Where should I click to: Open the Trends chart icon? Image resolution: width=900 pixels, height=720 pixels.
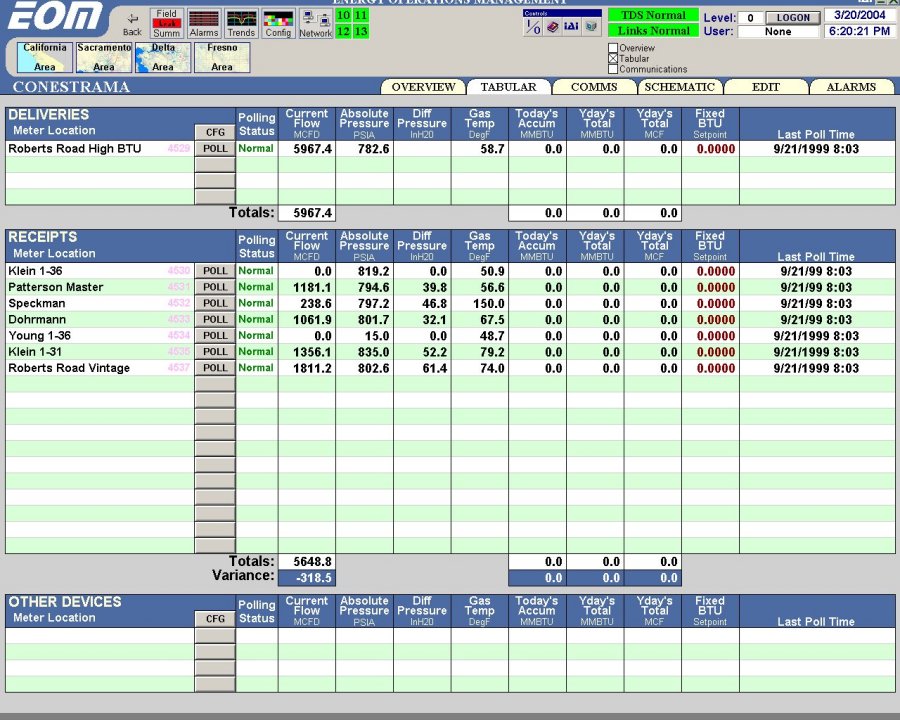[241, 20]
